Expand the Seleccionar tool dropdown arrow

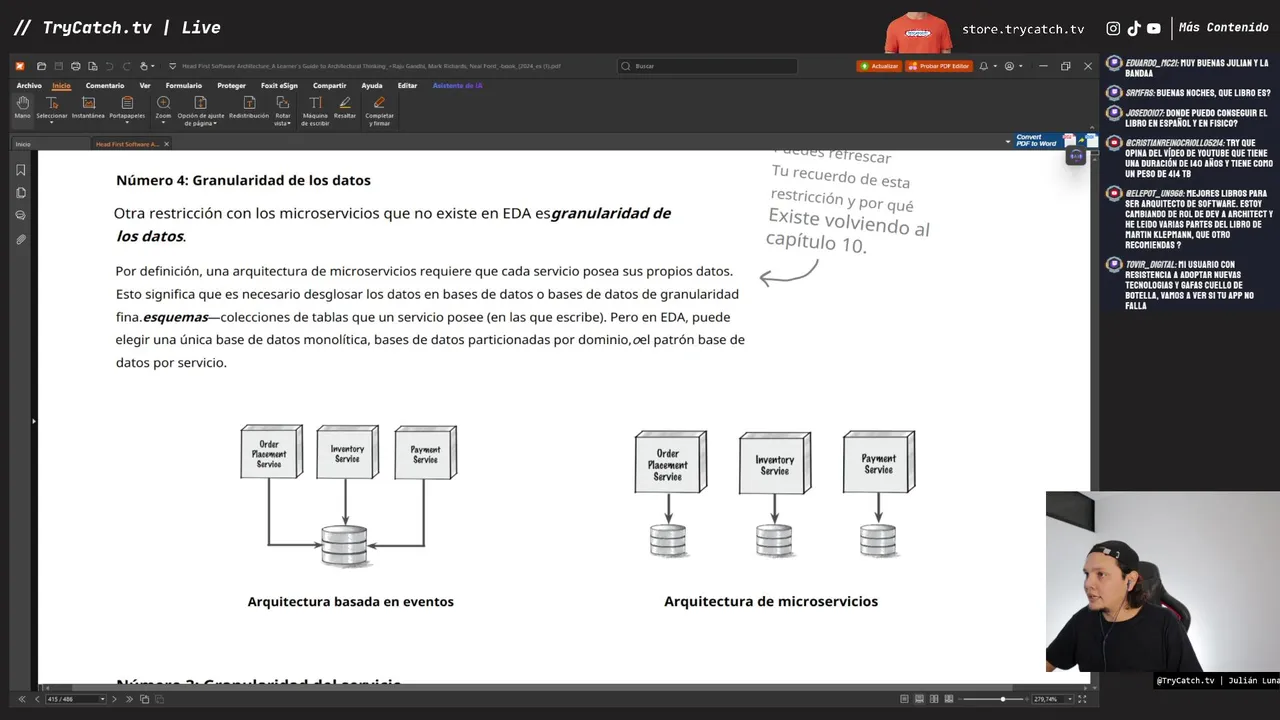[52, 123]
